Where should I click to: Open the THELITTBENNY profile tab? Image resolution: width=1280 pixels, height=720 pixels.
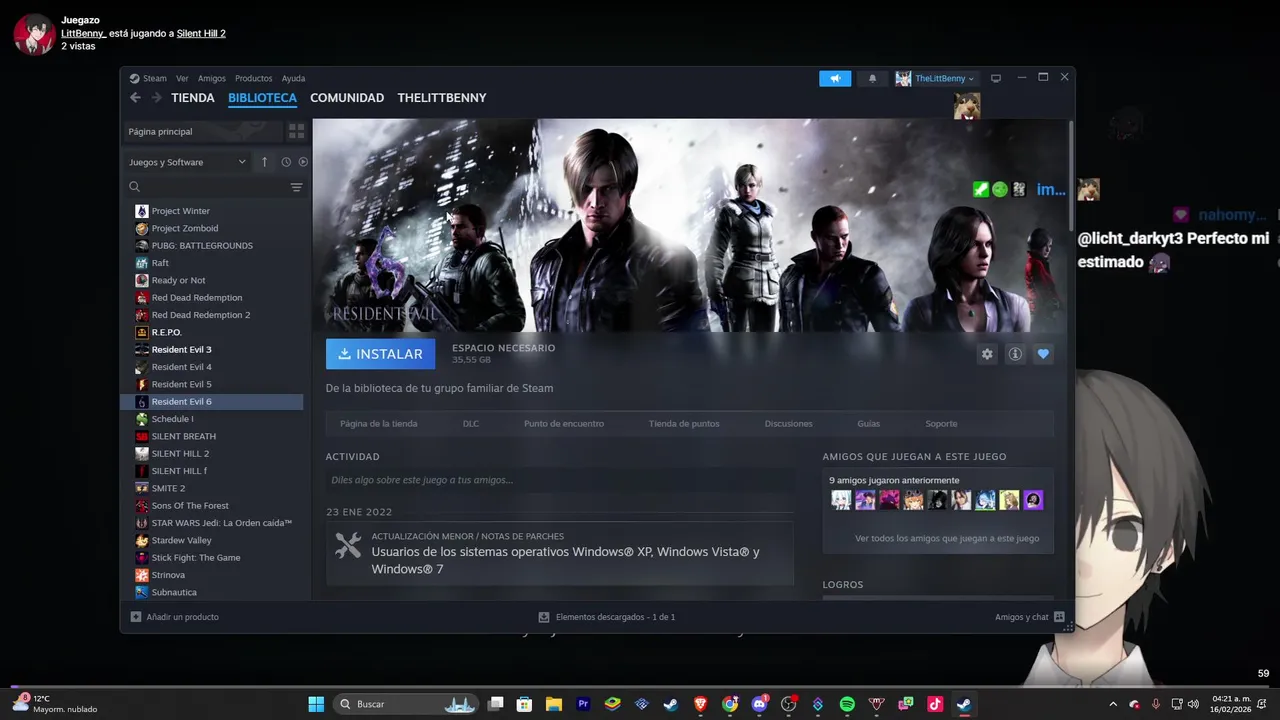coord(442,98)
